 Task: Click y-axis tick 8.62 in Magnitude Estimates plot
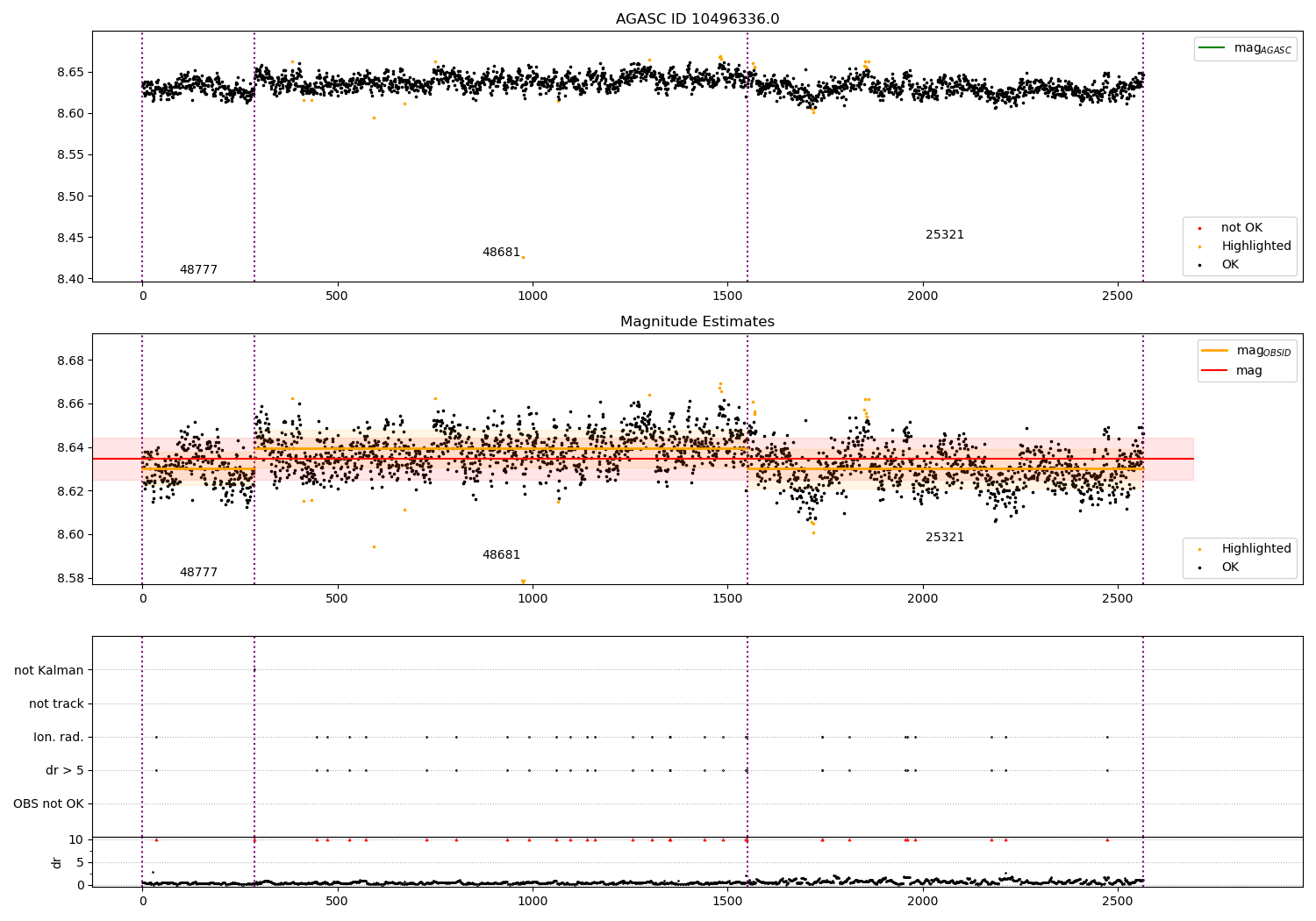[71, 491]
